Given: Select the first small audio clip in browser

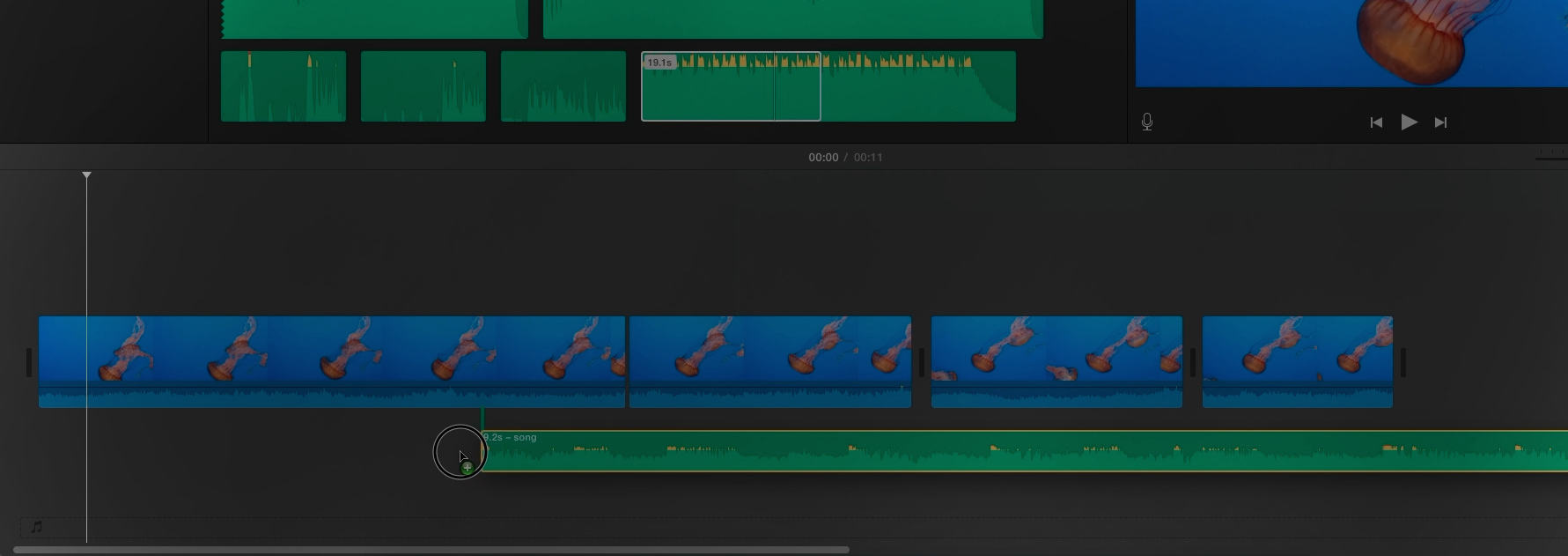Looking at the screenshot, I should 283,86.
